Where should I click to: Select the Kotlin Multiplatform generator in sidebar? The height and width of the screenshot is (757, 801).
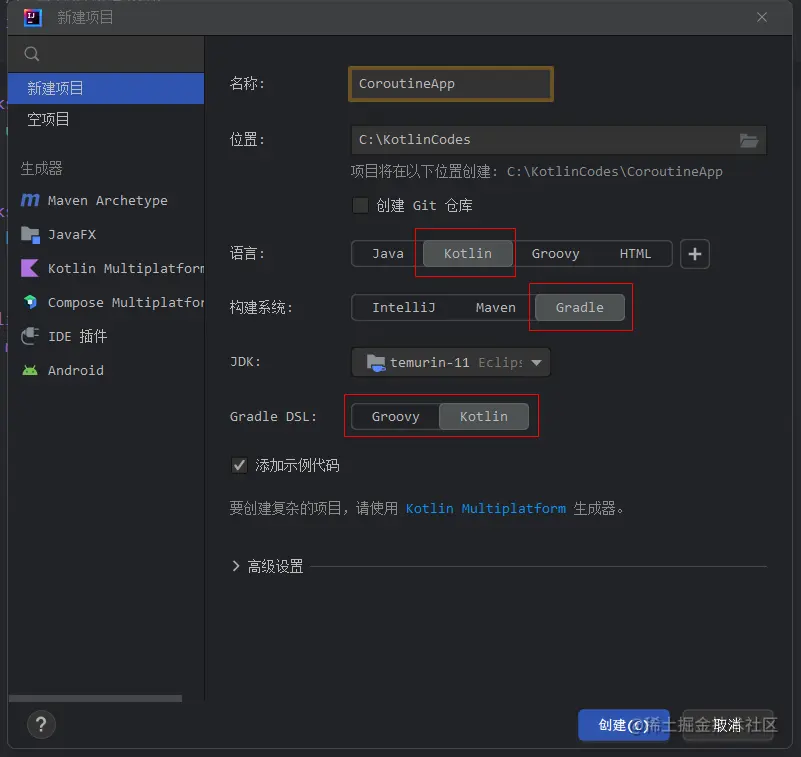106,268
